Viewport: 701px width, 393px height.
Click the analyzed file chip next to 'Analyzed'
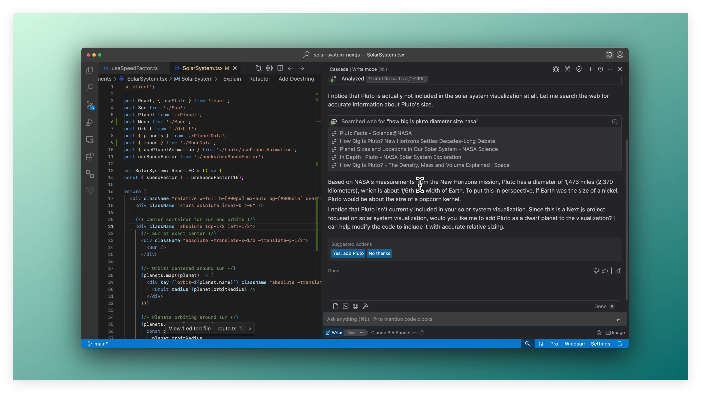pyautogui.click(x=397, y=79)
